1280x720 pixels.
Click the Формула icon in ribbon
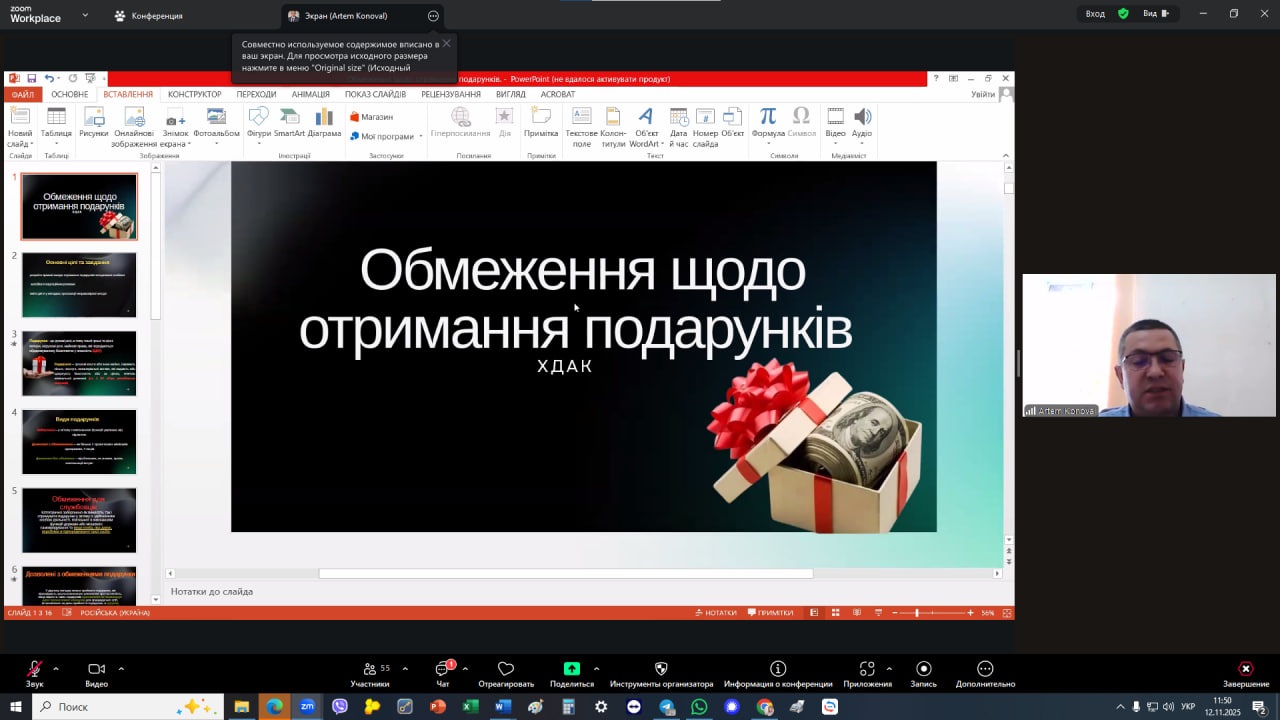pos(767,120)
